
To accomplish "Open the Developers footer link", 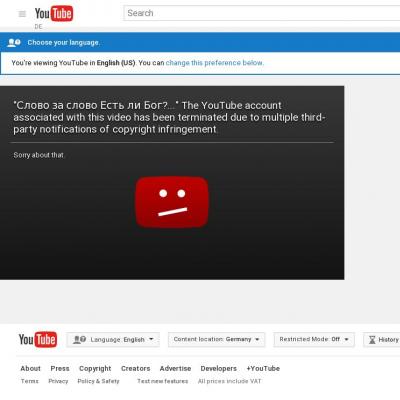I will click(219, 369).
